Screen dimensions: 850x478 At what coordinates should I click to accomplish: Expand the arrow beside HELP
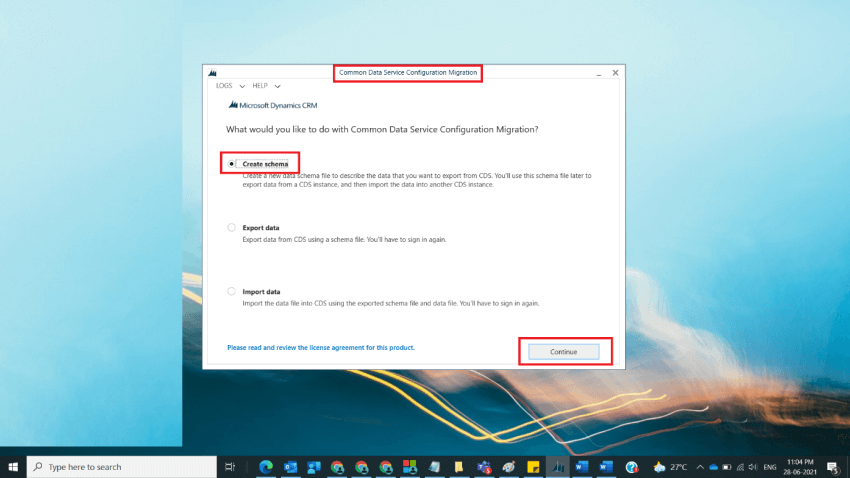point(277,86)
